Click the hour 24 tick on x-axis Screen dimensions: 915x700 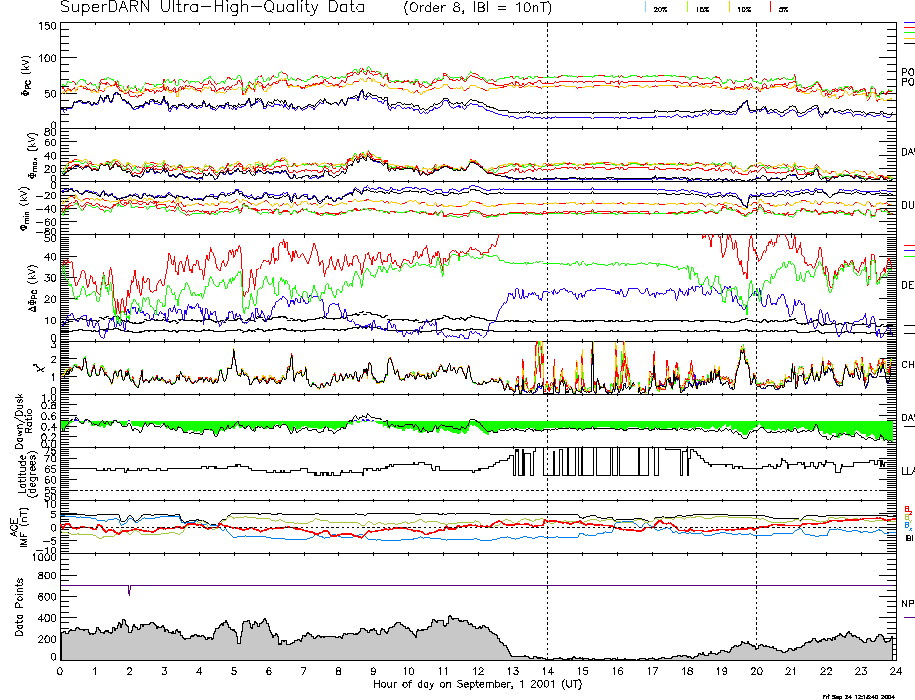point(894,672)
